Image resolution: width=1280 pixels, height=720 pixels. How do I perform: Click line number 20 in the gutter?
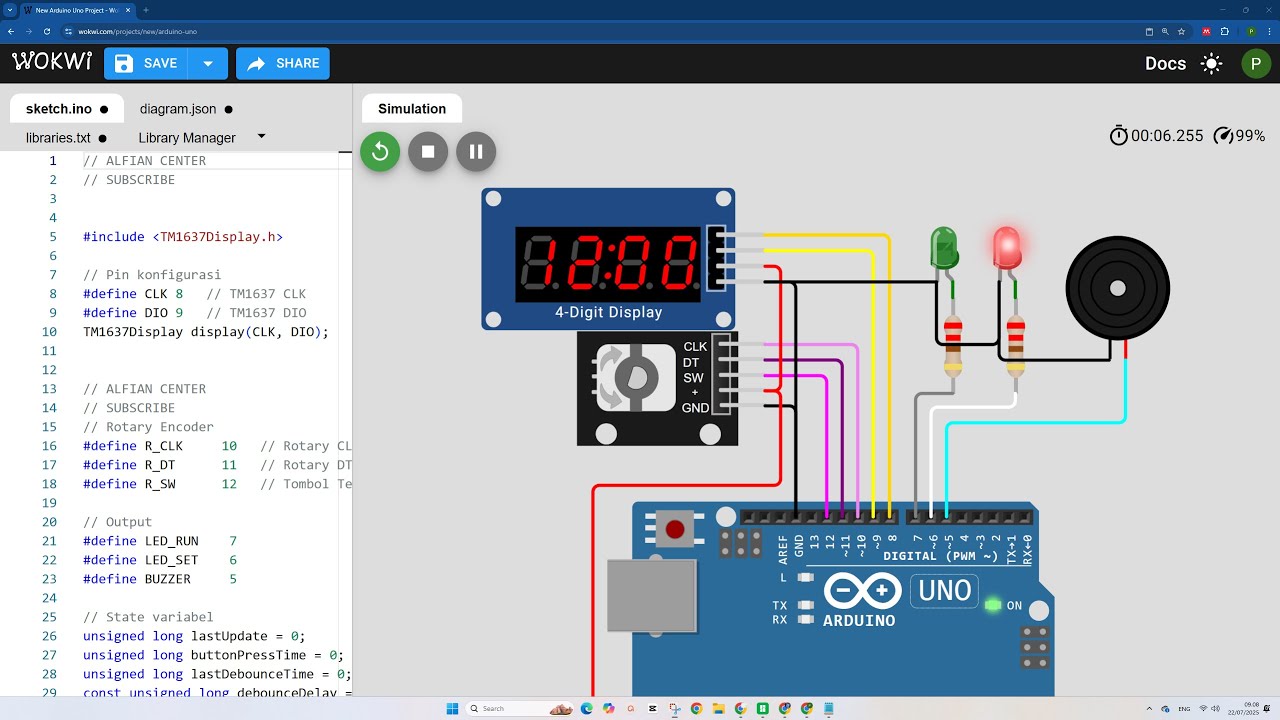point(50,522)
